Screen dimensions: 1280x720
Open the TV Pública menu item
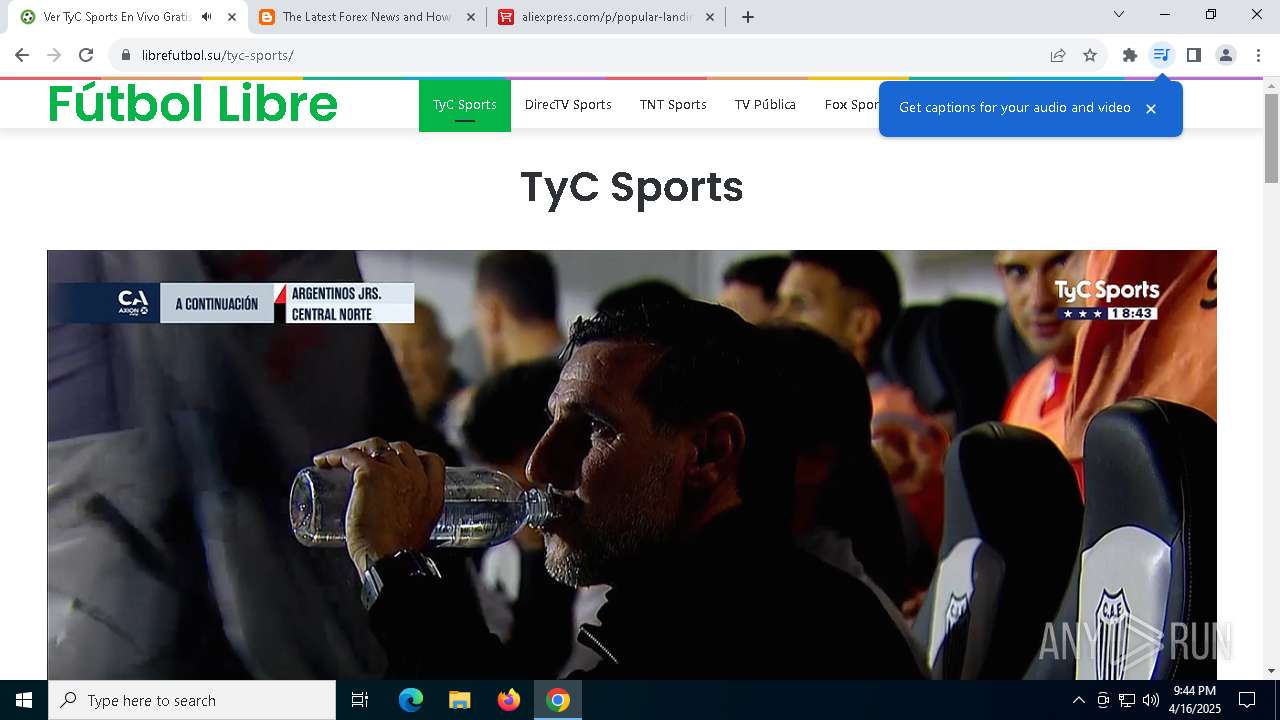click(x=765, y=105)
